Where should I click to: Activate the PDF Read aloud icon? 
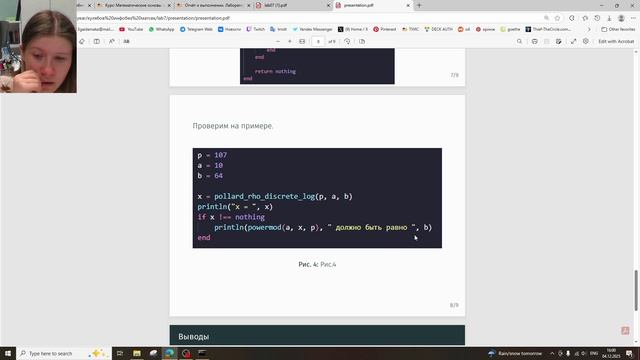[111, 41]
